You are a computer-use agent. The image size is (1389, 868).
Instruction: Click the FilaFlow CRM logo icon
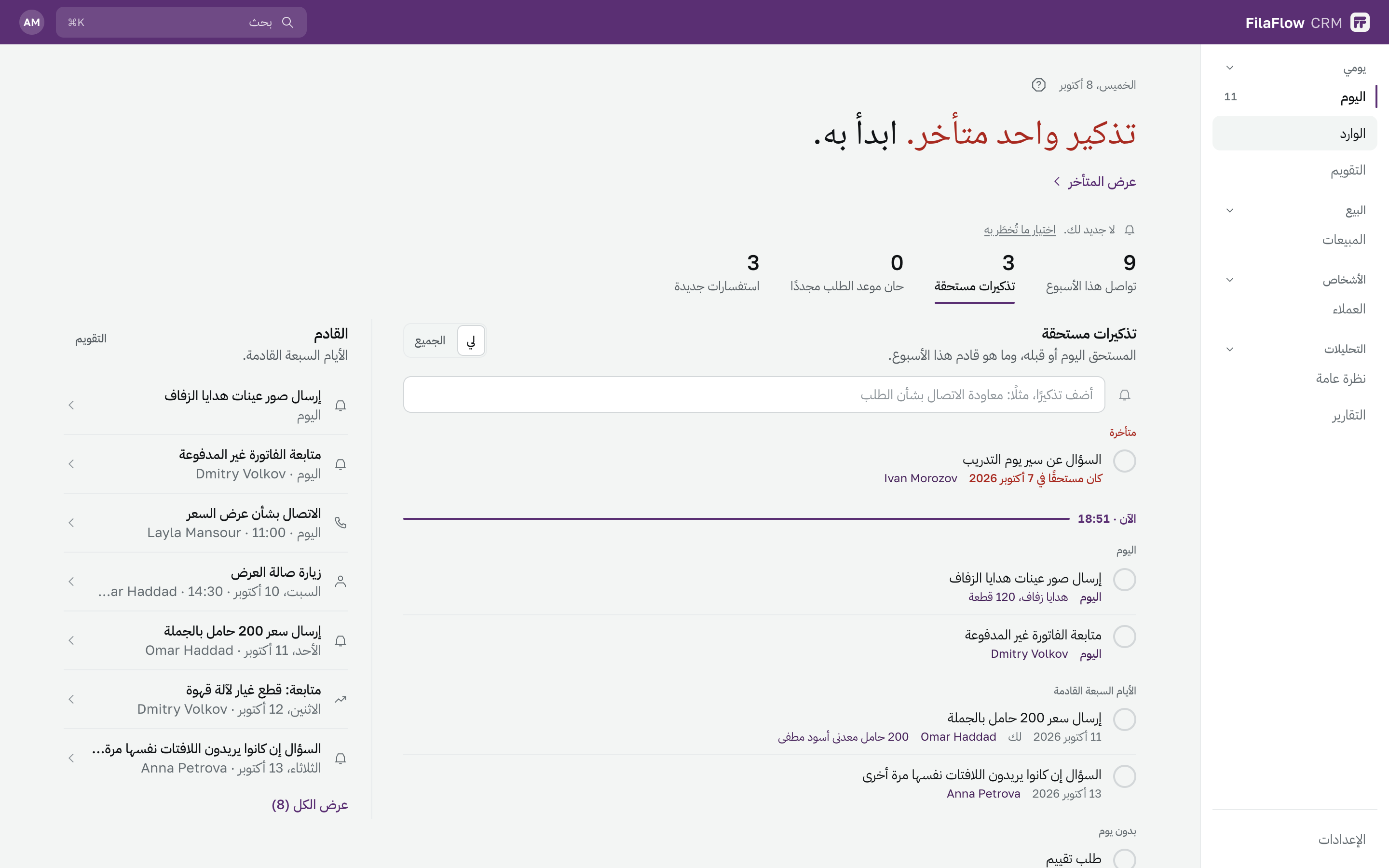click(1360, 22)
